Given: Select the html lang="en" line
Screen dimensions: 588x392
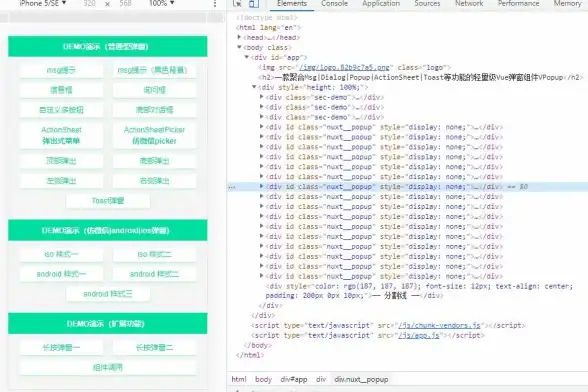Looking at the screenshot, I should pos(268,27).
